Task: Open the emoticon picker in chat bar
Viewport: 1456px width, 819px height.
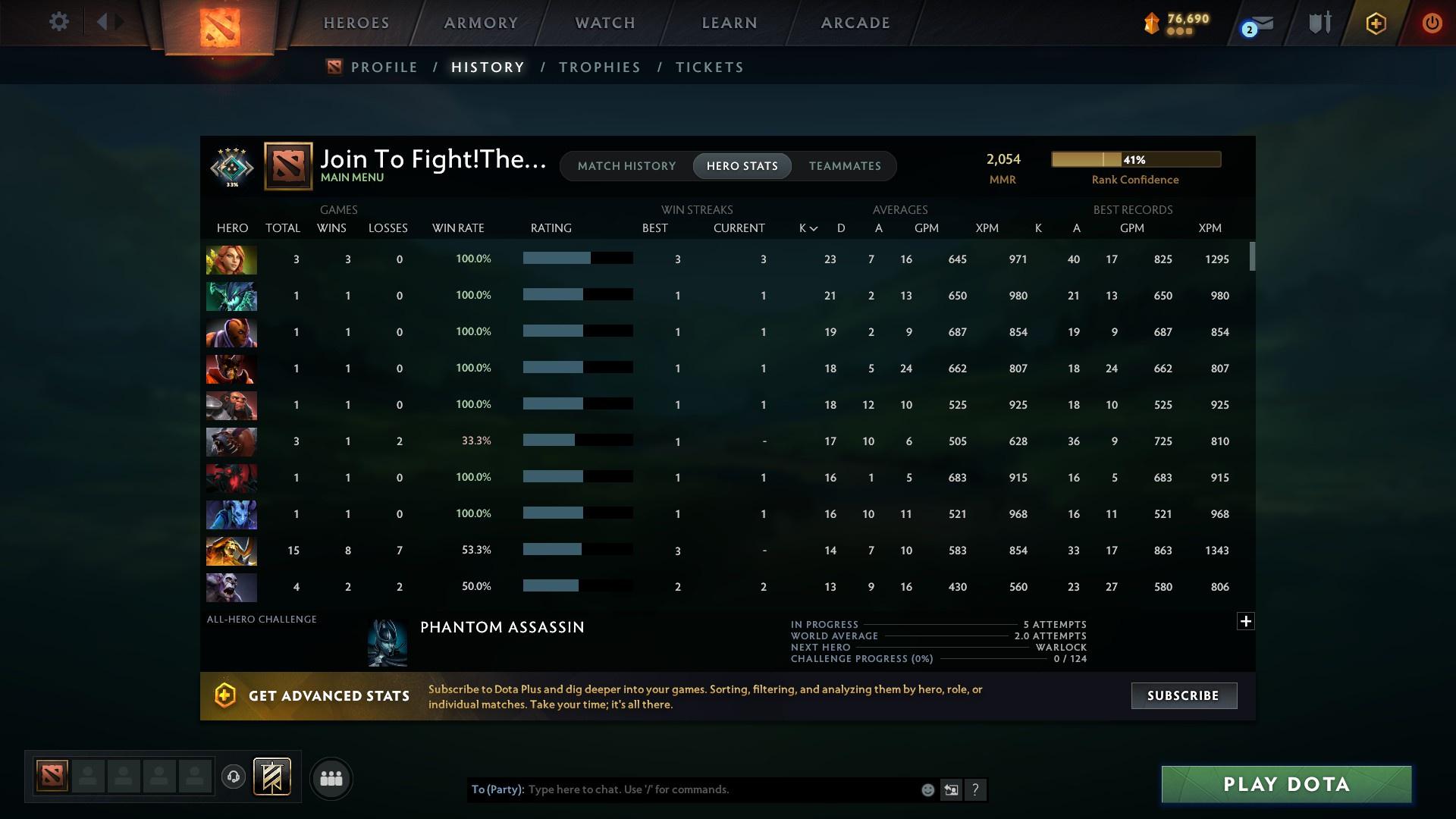Action: [927, 789]
